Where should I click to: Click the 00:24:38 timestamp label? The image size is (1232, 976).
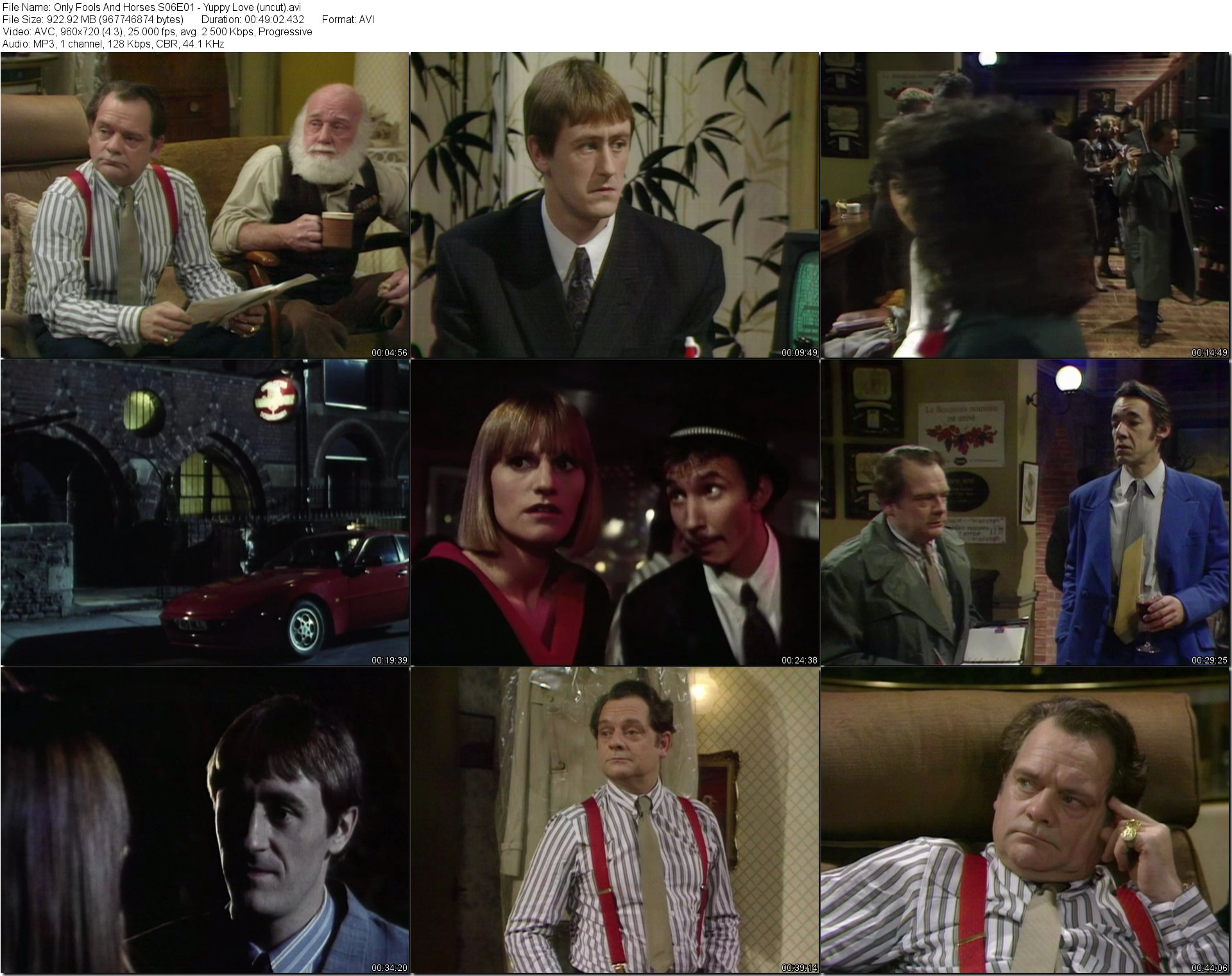coord(799,660)
